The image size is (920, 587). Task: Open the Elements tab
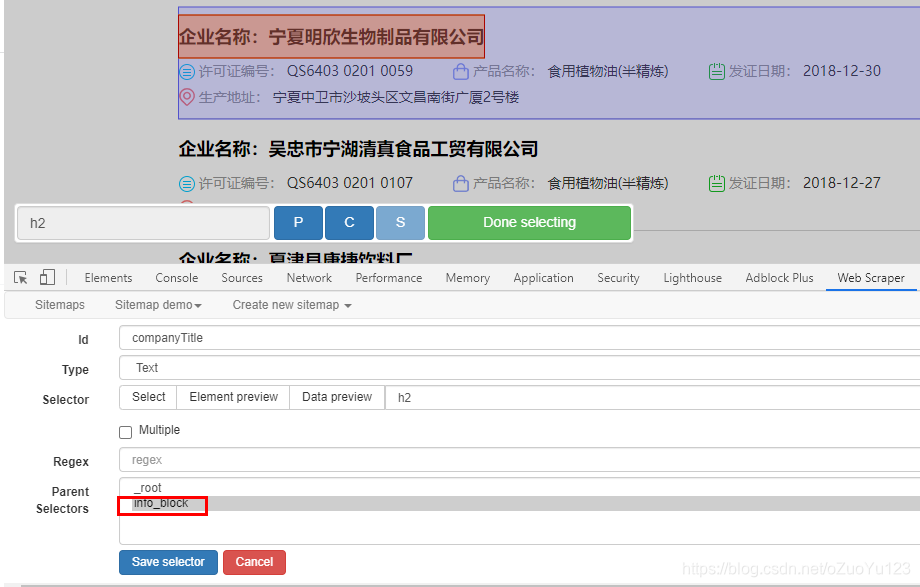tap(108, 278)
